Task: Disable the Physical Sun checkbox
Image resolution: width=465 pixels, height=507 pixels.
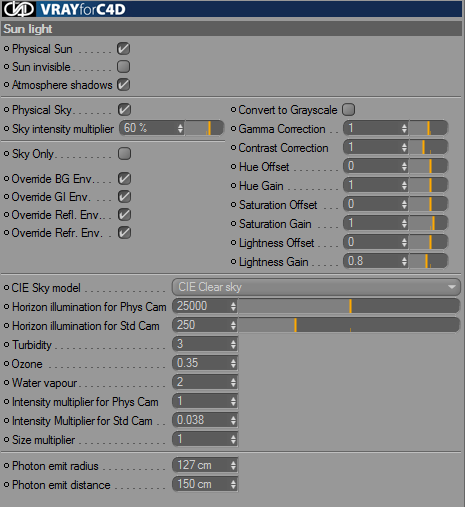Action: [123, 49]
